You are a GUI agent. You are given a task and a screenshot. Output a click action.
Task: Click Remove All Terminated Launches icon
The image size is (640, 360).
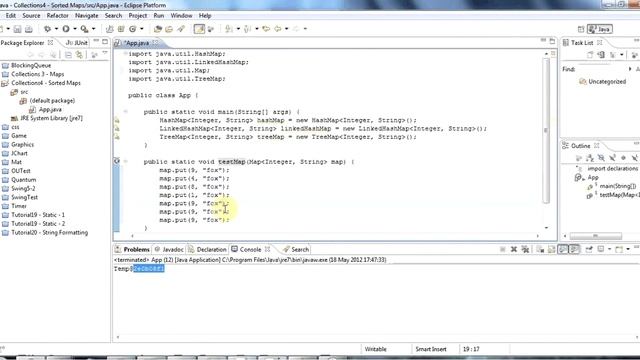tap(525, 249)
